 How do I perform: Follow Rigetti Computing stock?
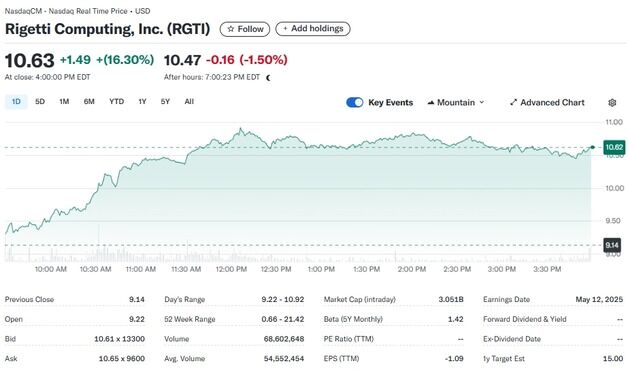click(245, 29)
